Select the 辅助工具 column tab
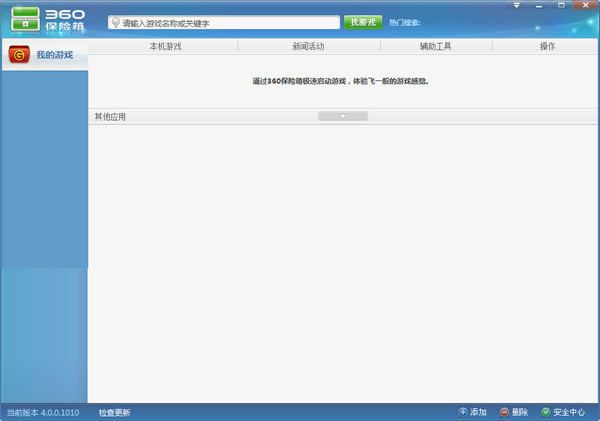This screenshot has height=421, width=600. point(437,46)
